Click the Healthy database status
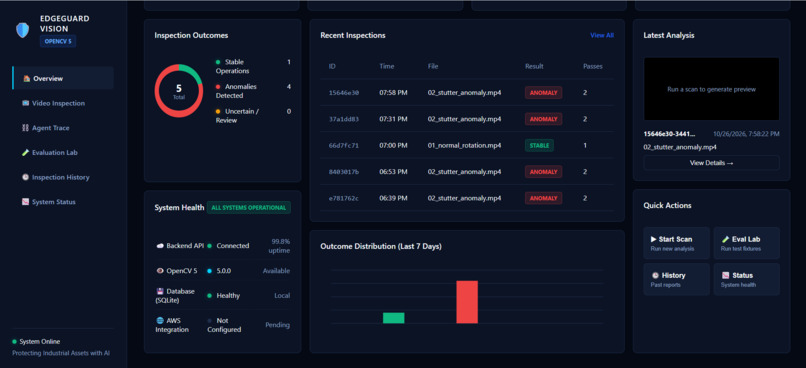This screenshot has width=806, height=368. click(x=228, y=296)
